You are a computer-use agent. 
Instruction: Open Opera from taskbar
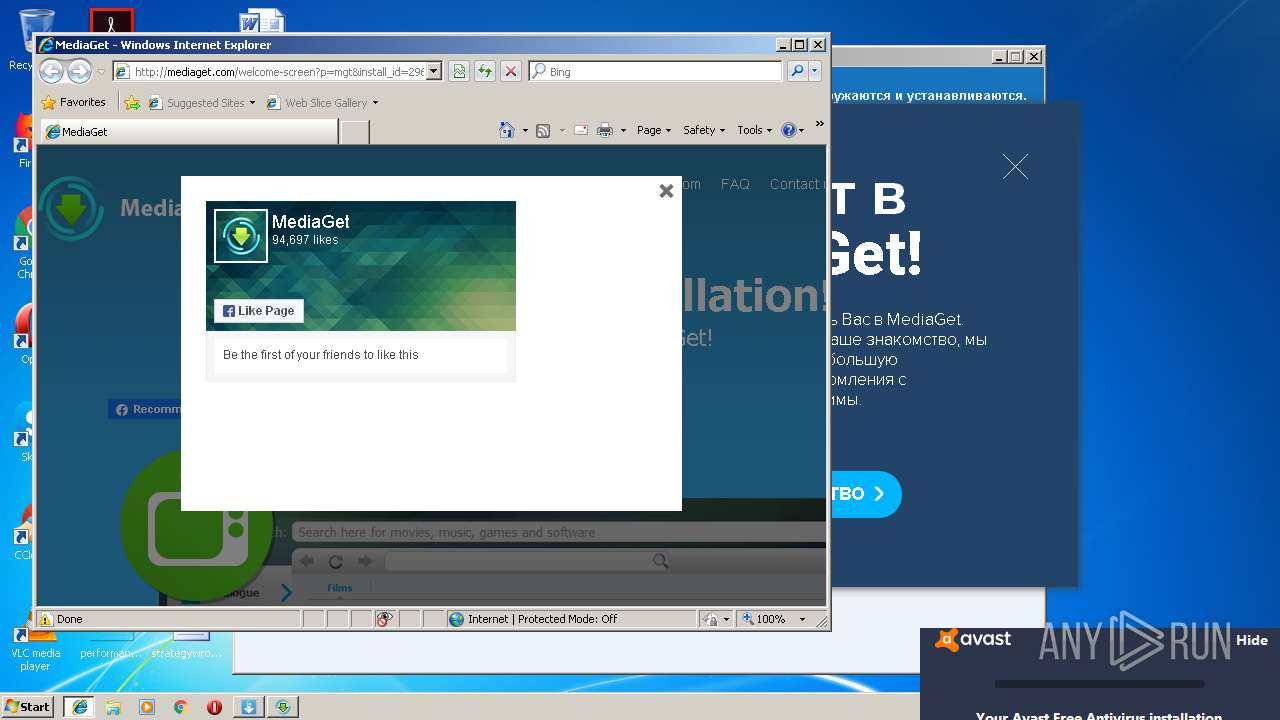pyautogui.click(x=214, y=707)
